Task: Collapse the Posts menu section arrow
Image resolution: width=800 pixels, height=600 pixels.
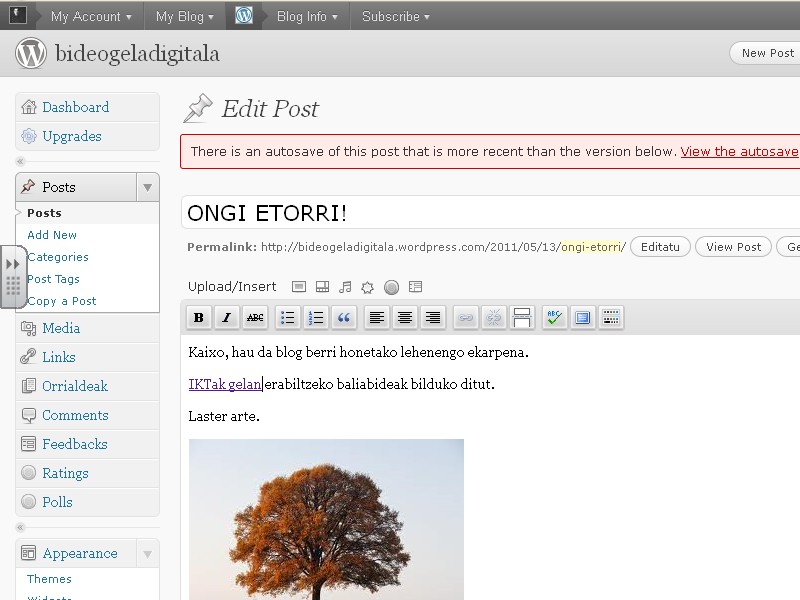Action: 147,187
